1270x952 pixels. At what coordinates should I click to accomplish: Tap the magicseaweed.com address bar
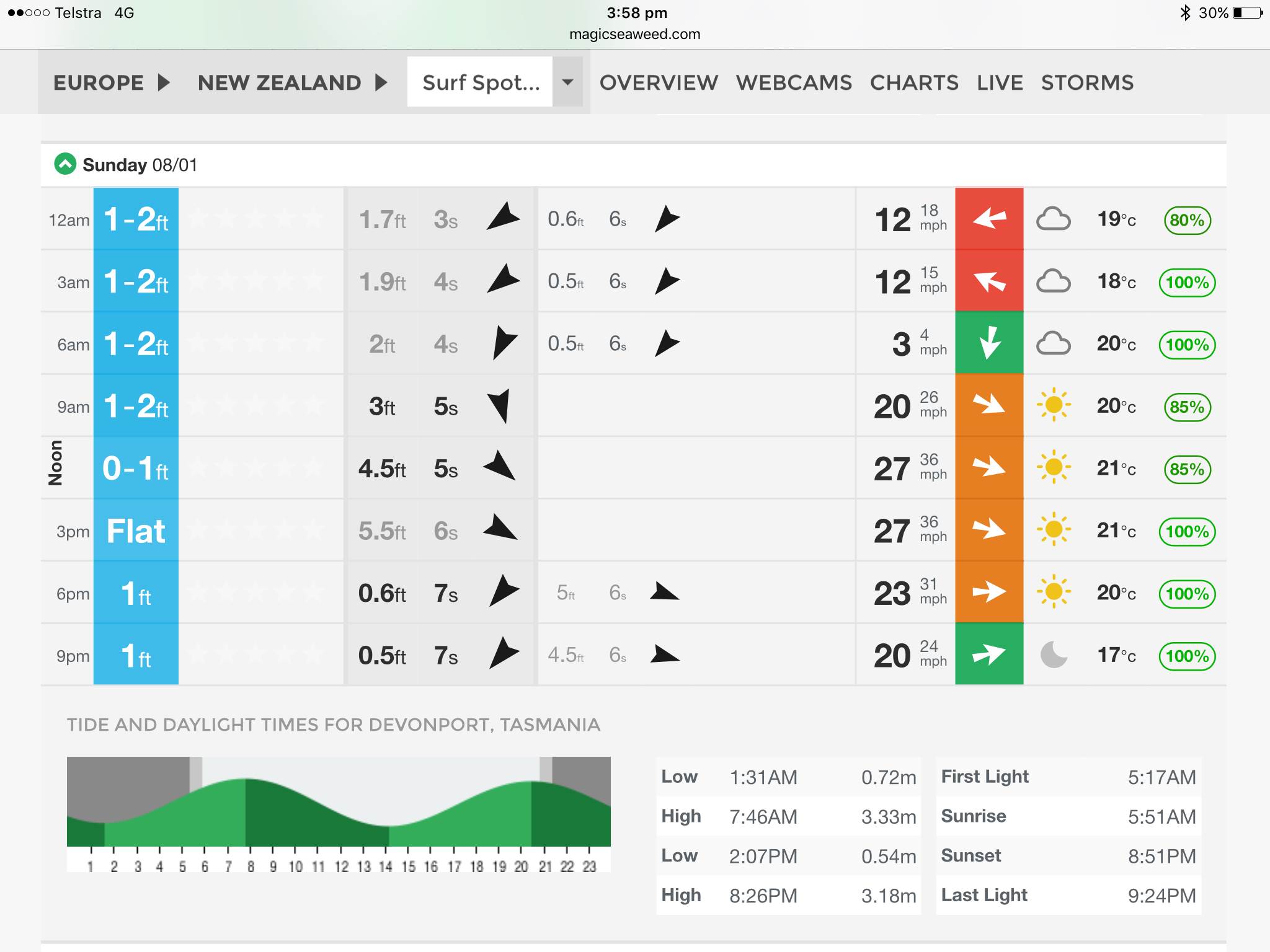(634, 34)
